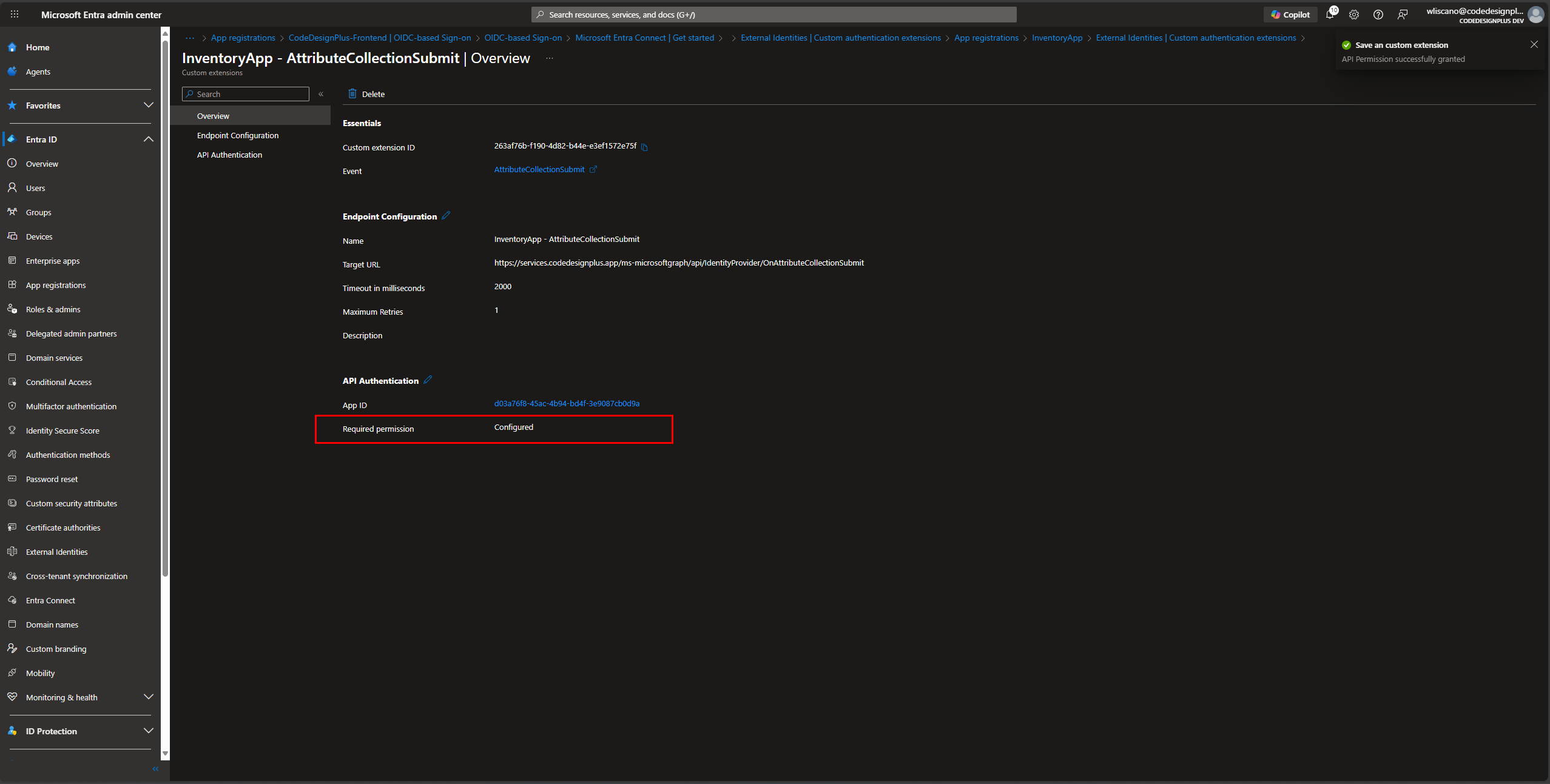This screenshot has width=1550, height=784.
Task: Select API Authentication menu item
Action: pyautogui.click(x=250, y=155)
